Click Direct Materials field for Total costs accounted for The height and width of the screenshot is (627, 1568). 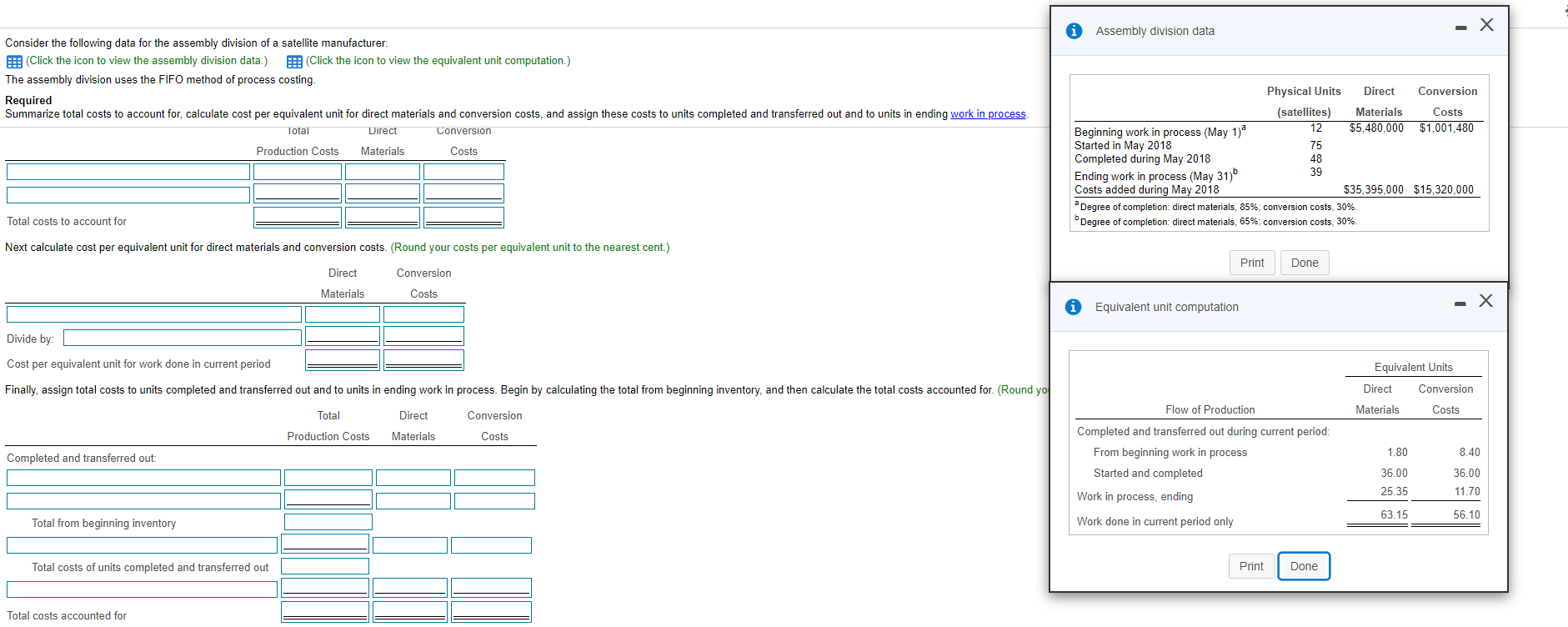(x=410, y=612)
